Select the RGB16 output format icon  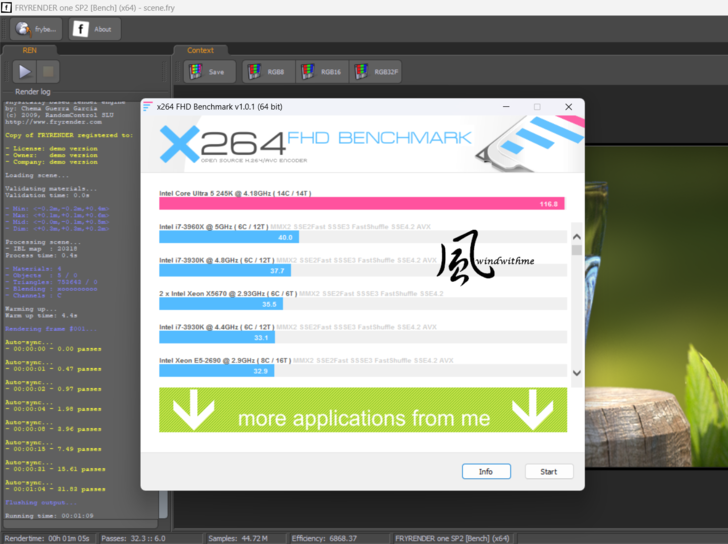pos(320,72)
